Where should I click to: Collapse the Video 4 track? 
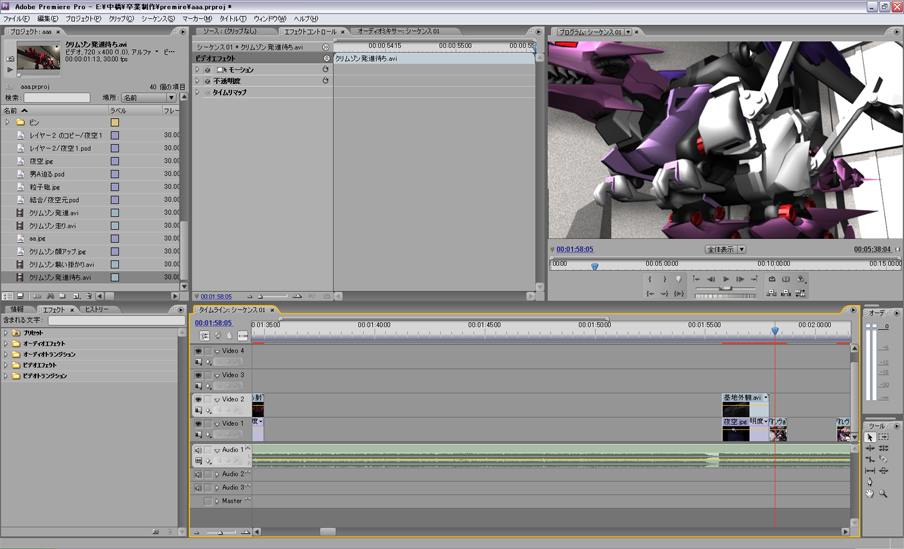click(217, 351)
